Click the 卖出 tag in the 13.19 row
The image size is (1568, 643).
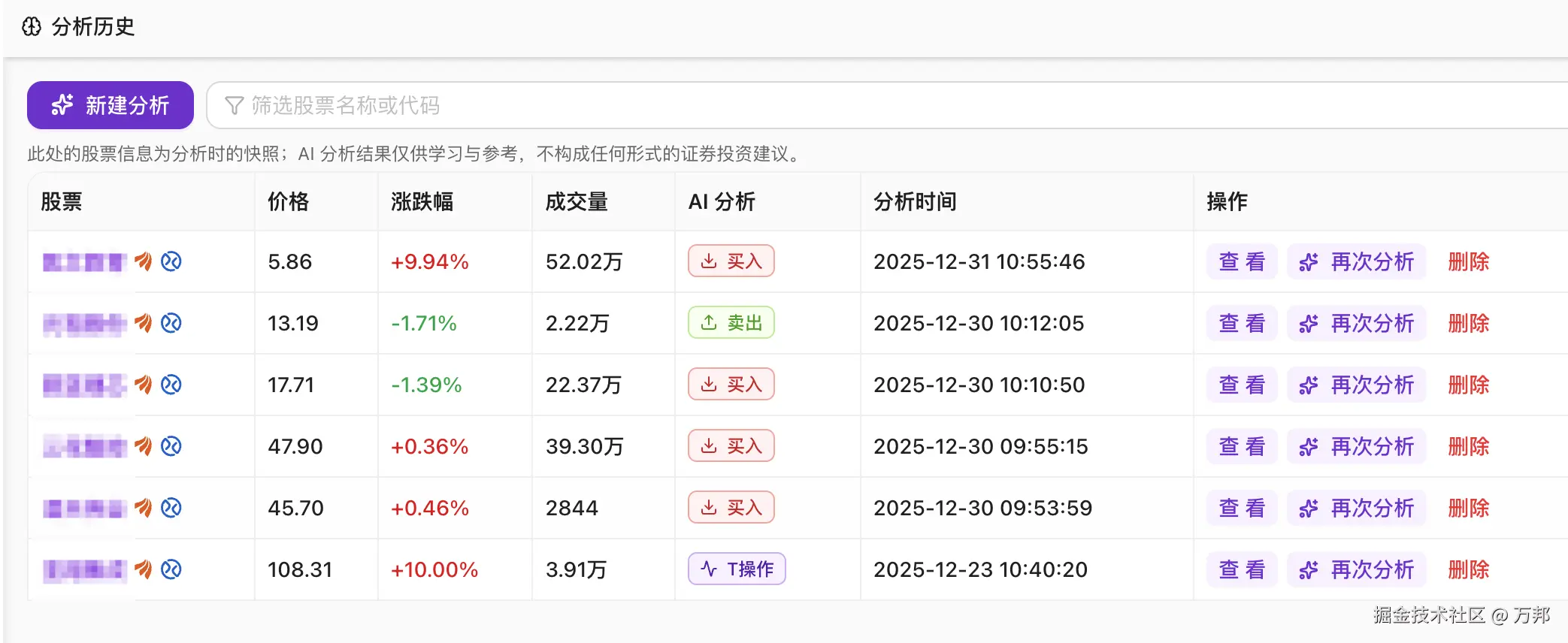tap(731, 323)
